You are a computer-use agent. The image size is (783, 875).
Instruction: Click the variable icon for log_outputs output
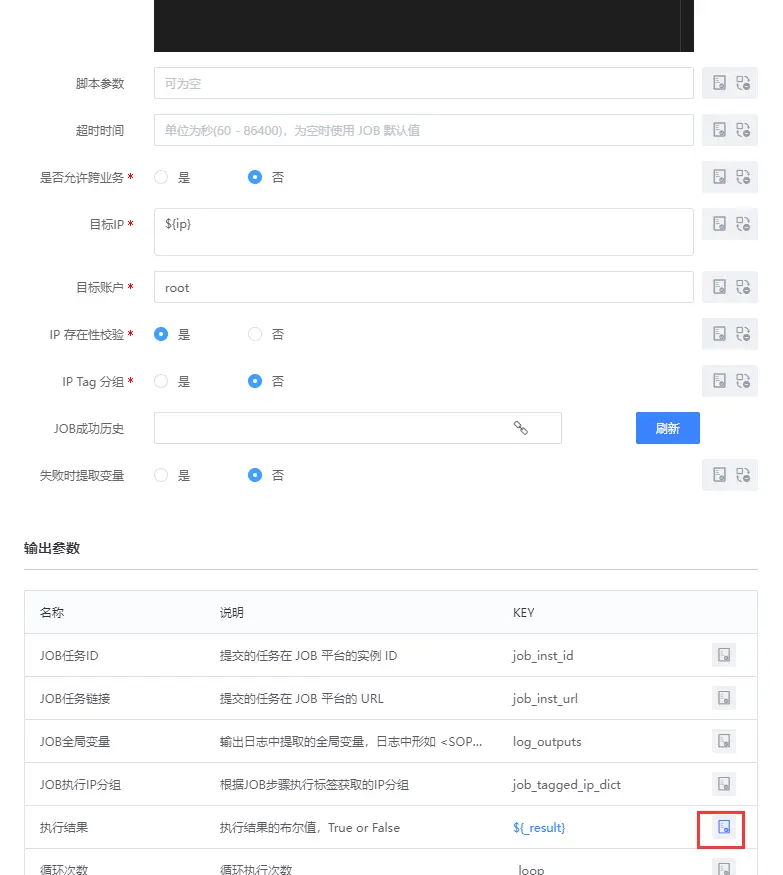724,741
